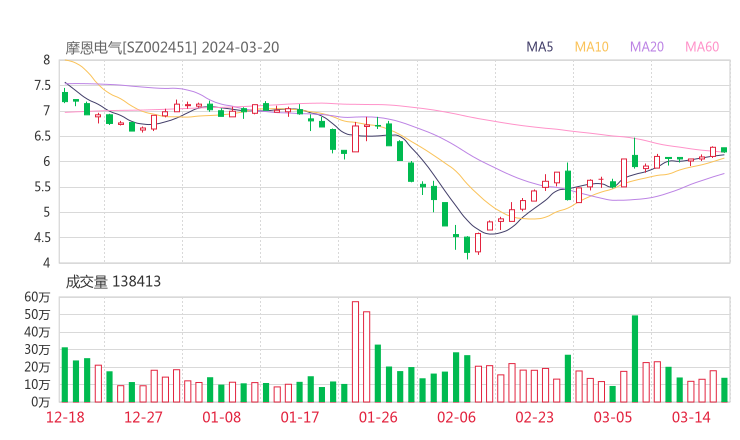Viewport: 740px width, 440px height.
Task: Click the 03-14 date axis label
Action: point(691,417)
